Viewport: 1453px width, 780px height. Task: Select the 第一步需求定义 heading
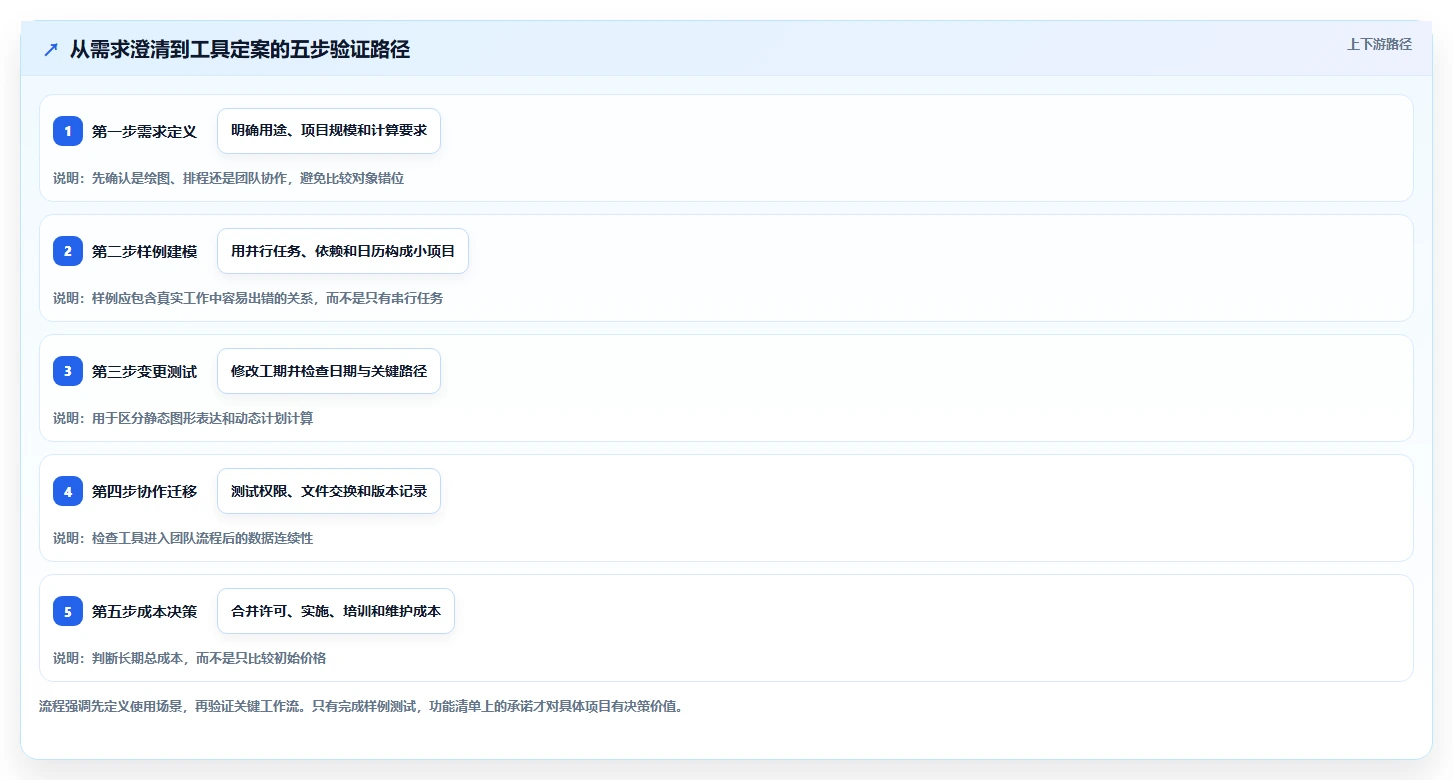tap(144, 131)
